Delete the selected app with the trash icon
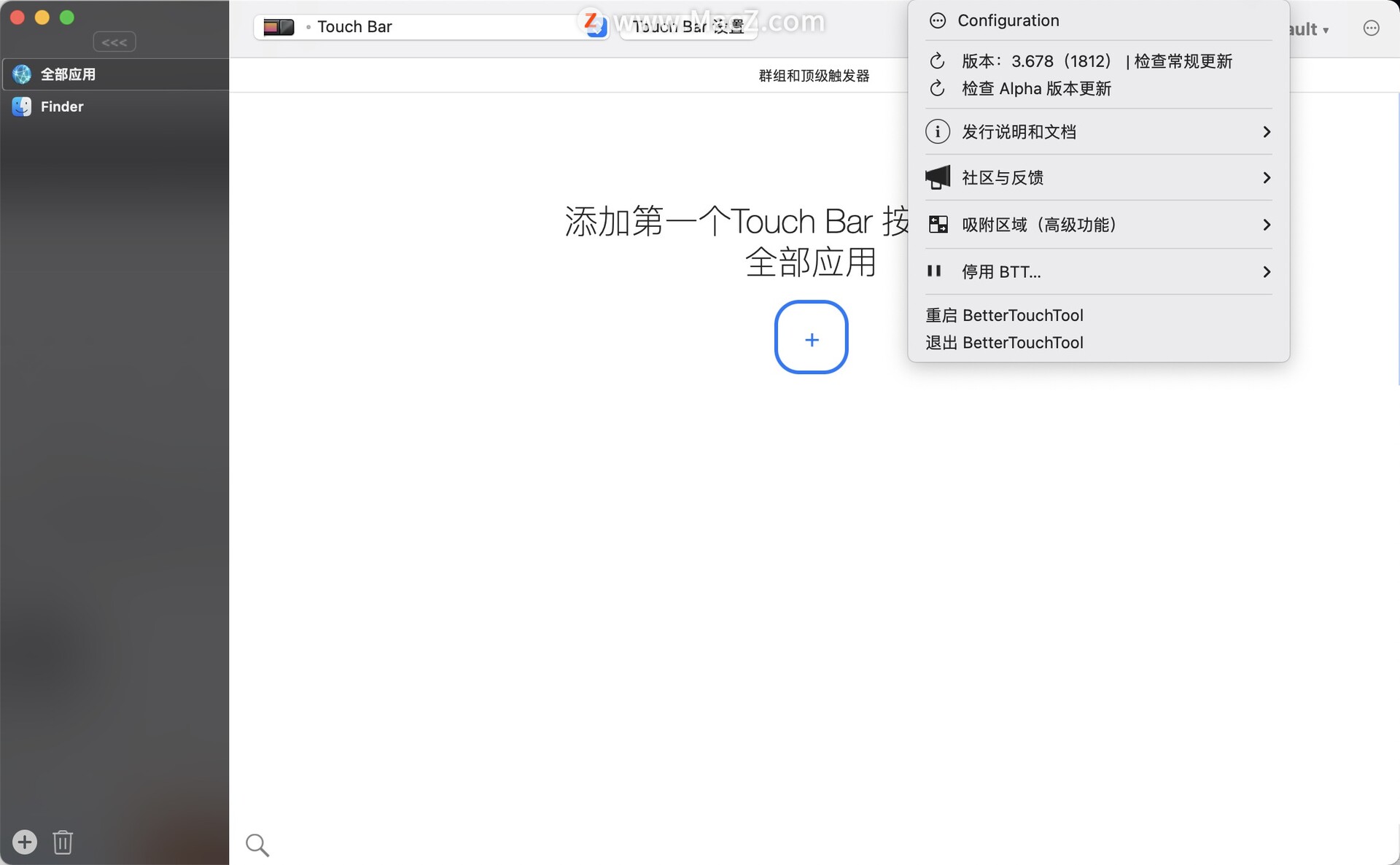Image resolution: width=1400 pixels, height=865 pixels. [x=63, y=842]
